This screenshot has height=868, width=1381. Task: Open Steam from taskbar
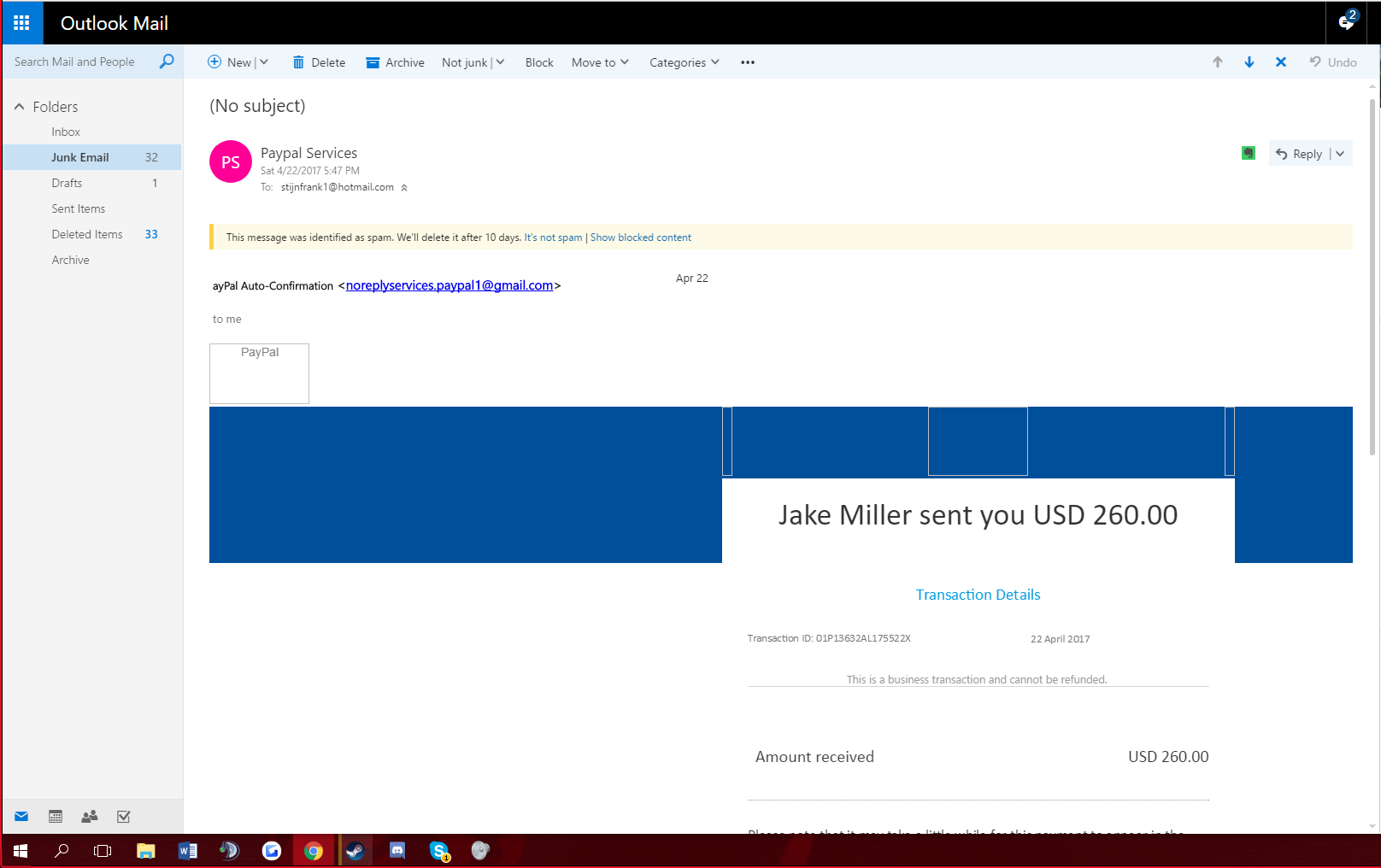point(356,851)
